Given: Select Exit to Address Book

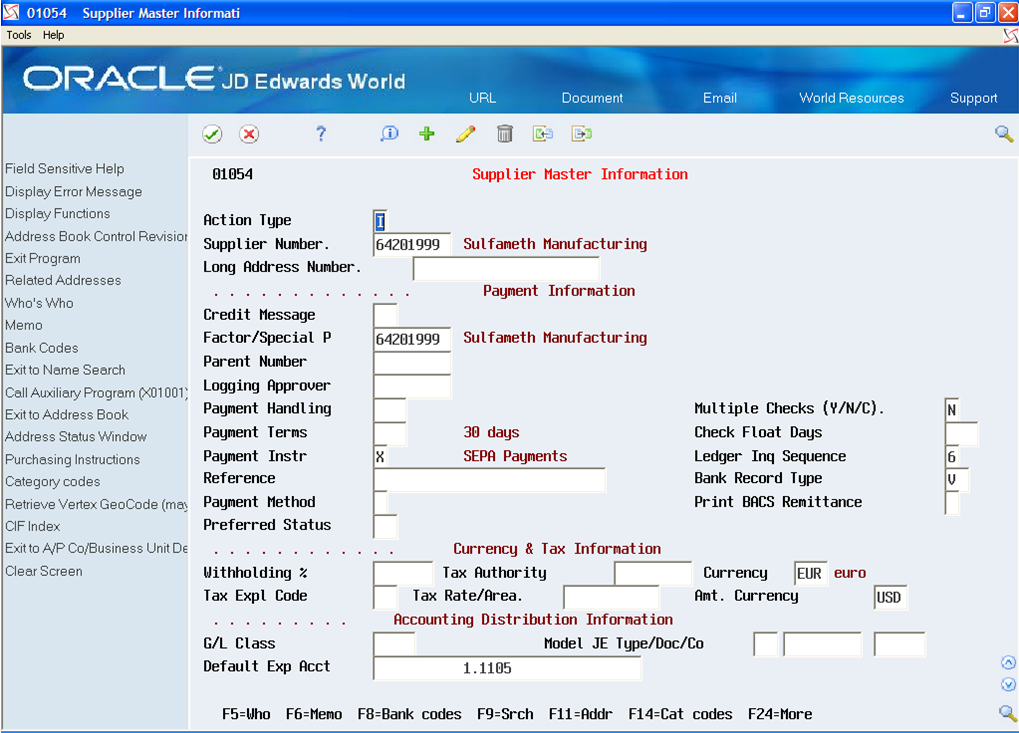Looking at the screenshot, I should [x=67, y=415].
